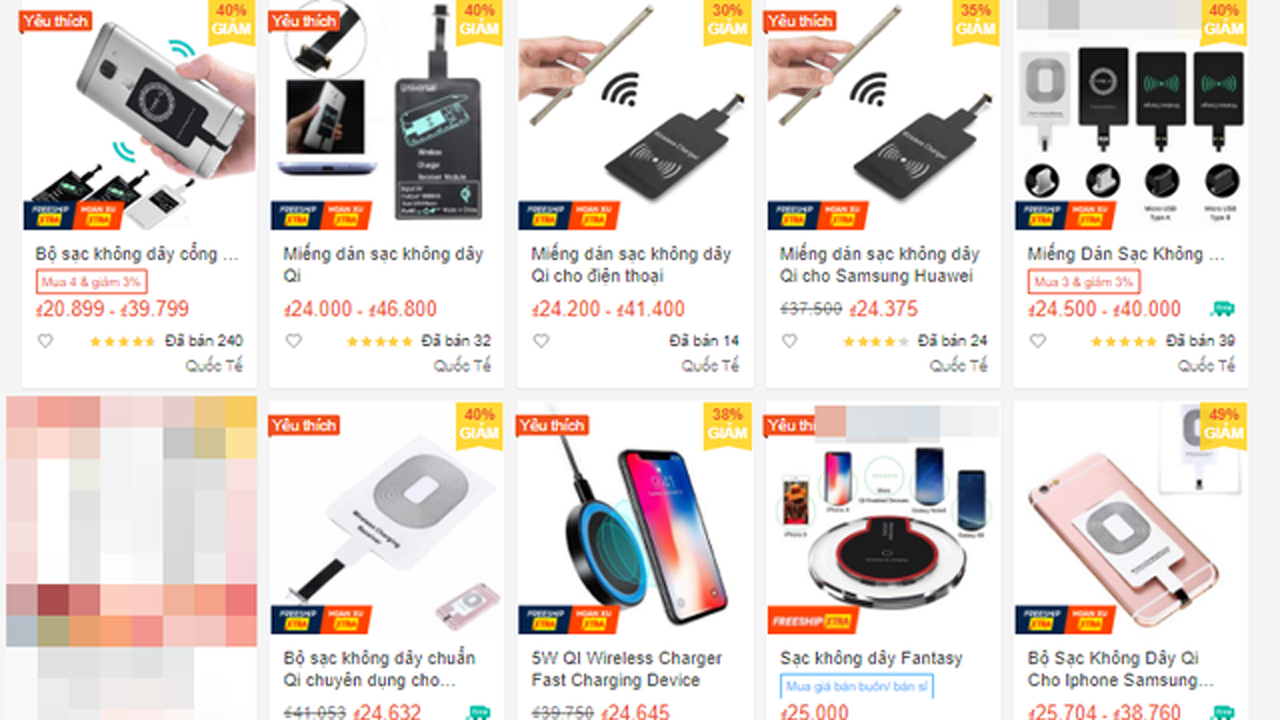Open 'Sạc không dây Fantasy' product link
Image resolution: width=1280 pixels, height=720 pixels.
click(871, 658)
